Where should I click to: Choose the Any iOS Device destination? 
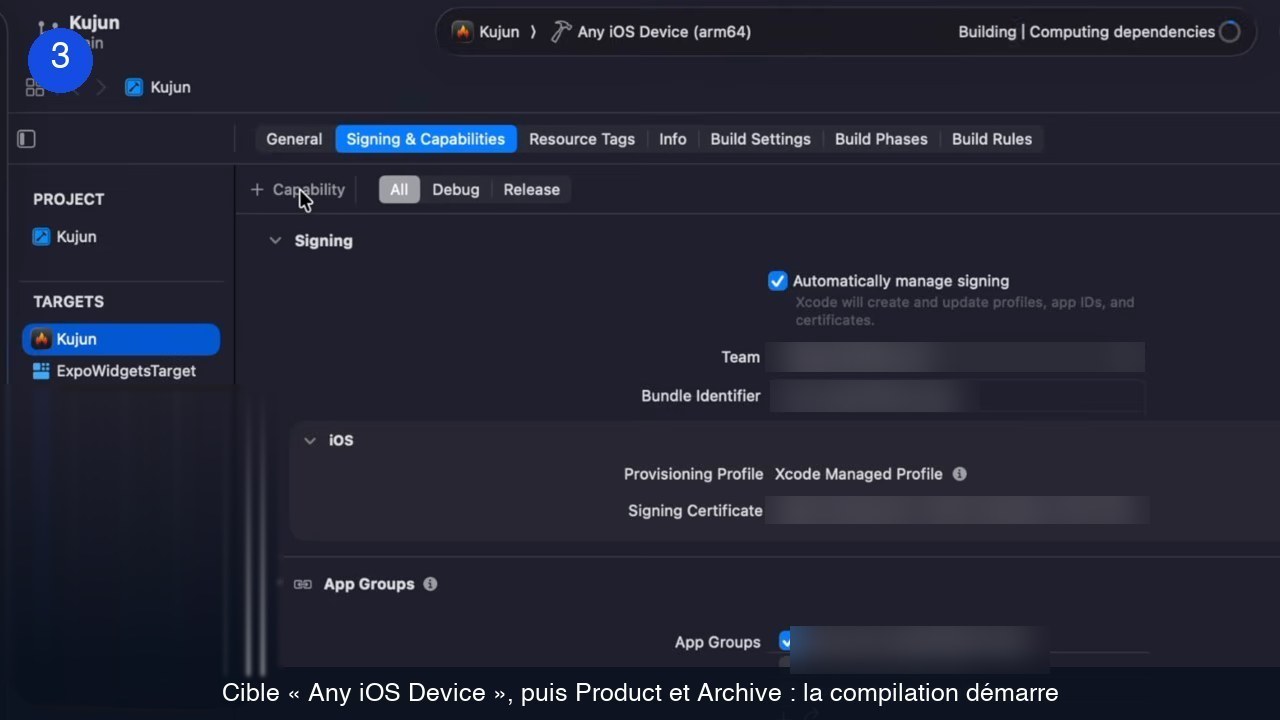click(x=651, y=32)
